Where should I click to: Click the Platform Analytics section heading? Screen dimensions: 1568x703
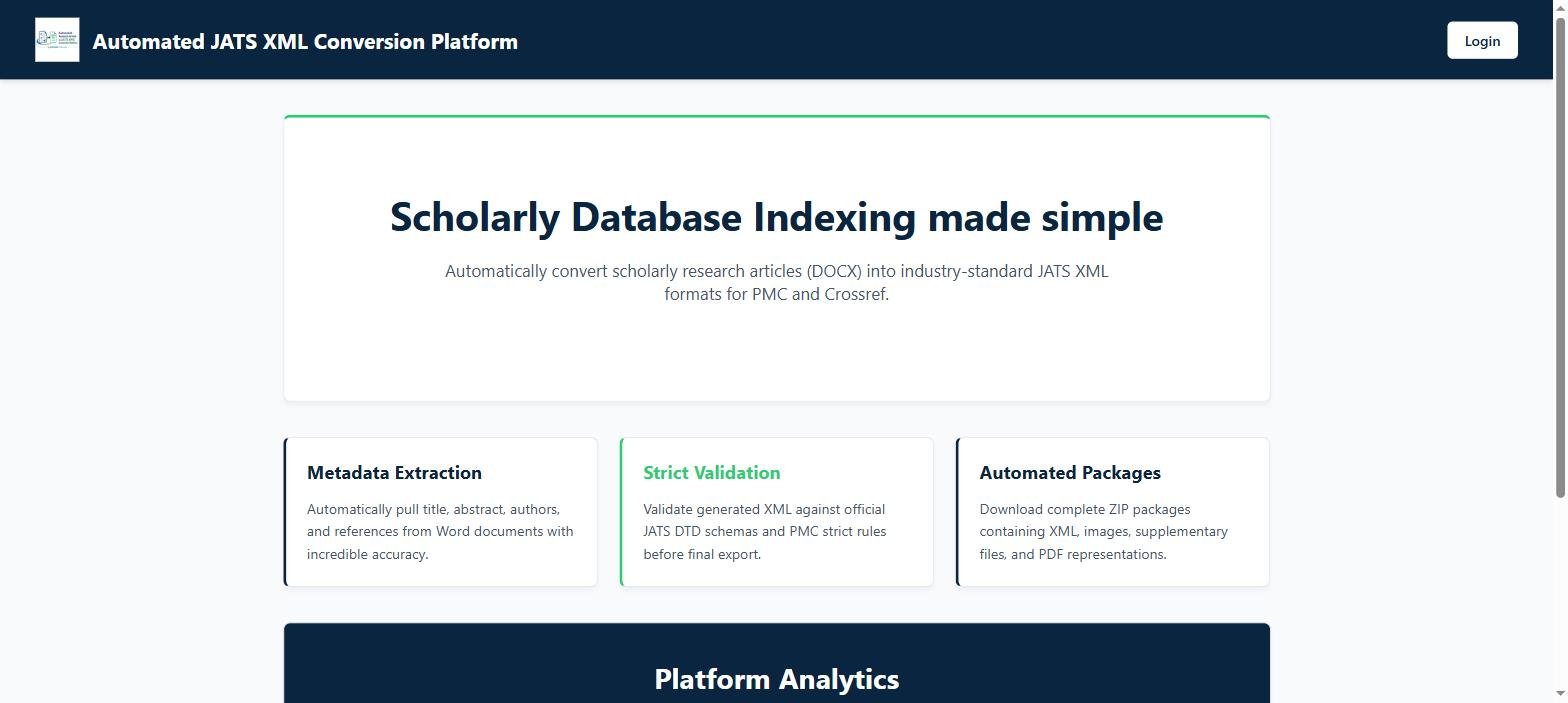pyautogui.click(x=777, y=679)
